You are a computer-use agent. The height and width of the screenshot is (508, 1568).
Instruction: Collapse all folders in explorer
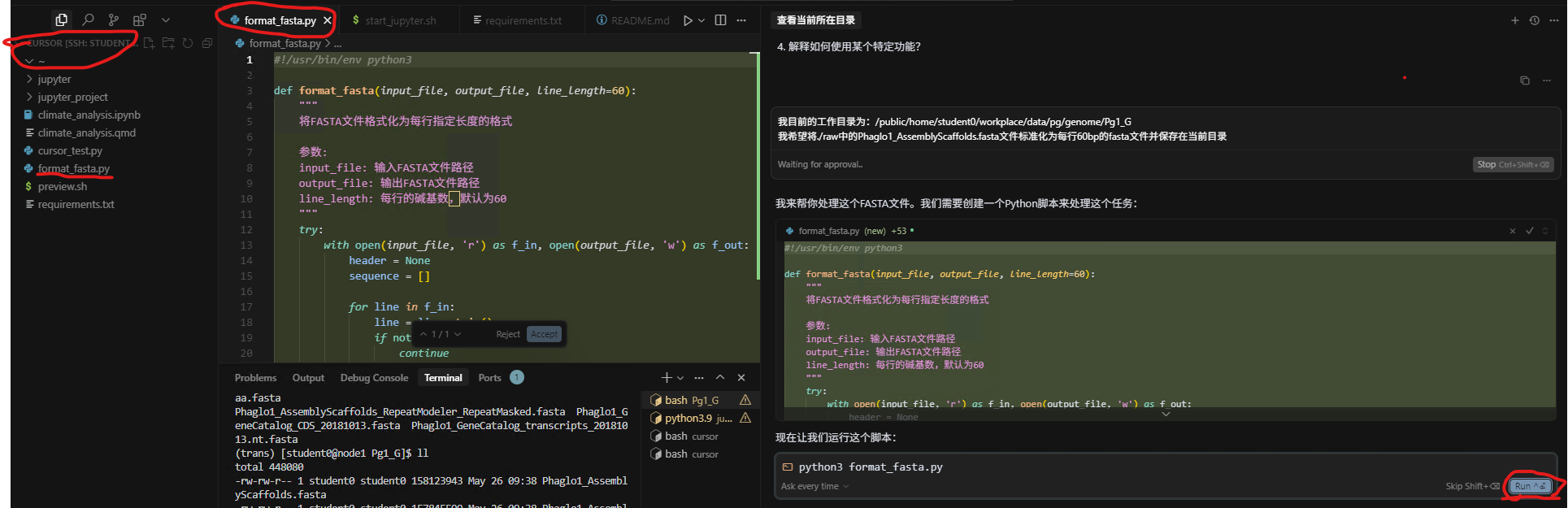coord(207,43)
